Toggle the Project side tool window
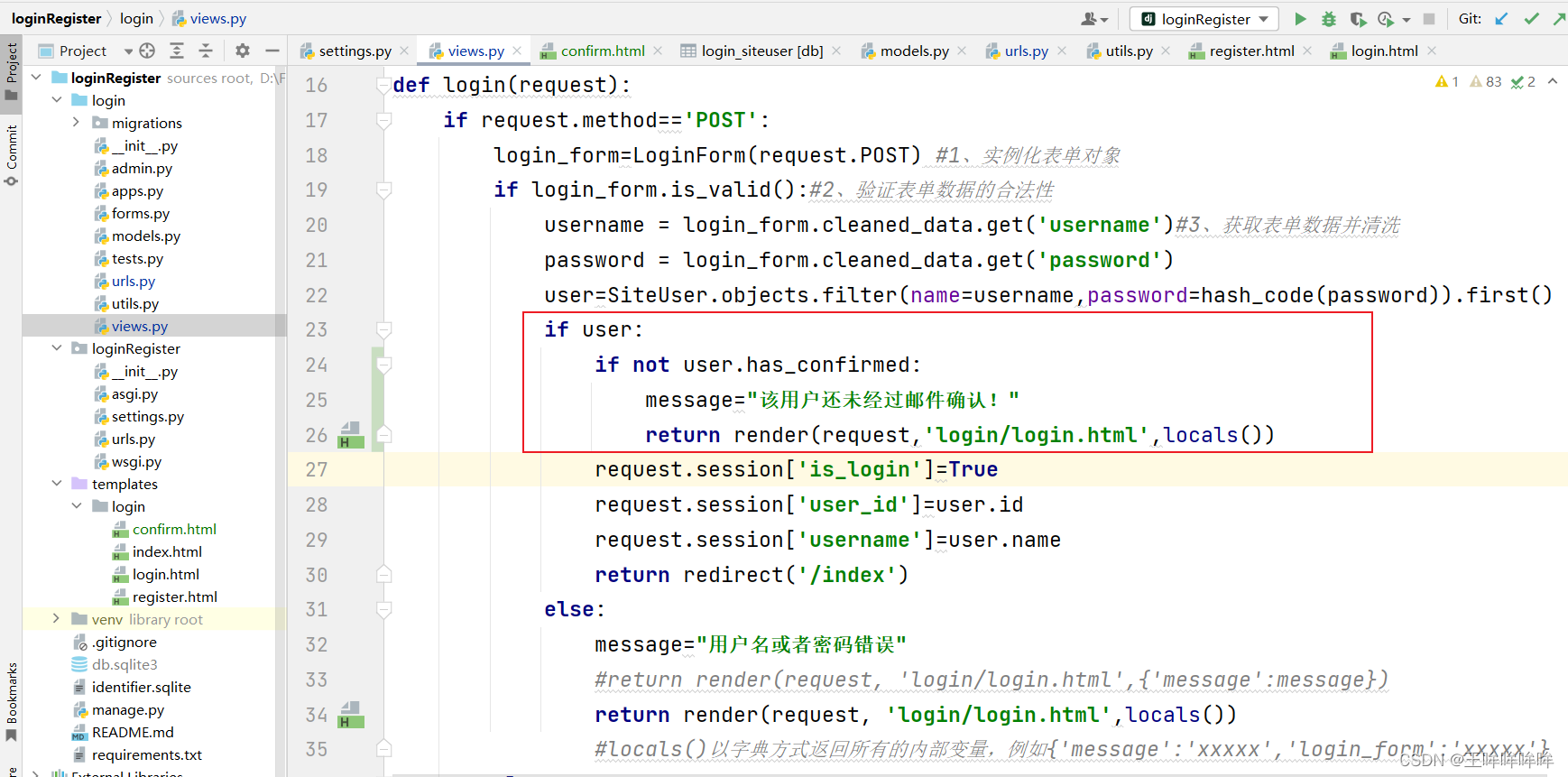 11,71
